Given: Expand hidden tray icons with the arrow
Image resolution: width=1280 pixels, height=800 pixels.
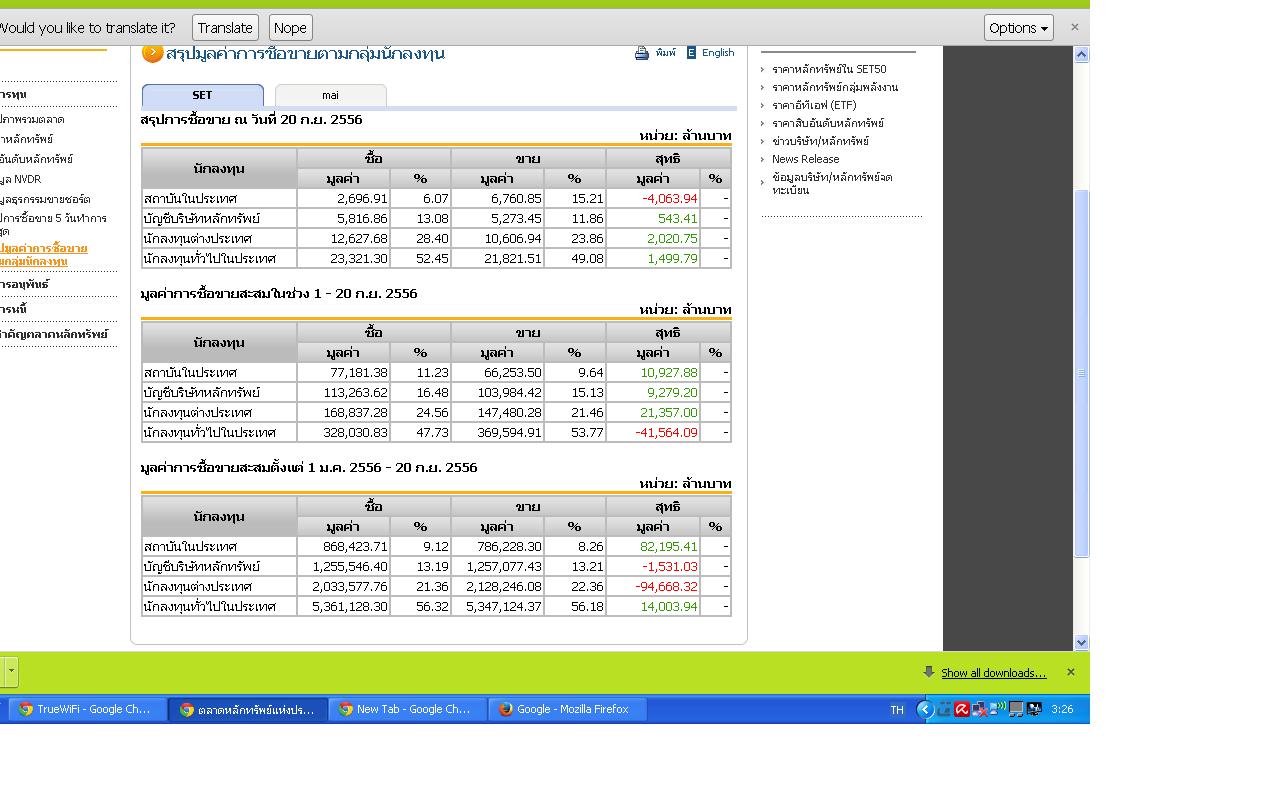Looking at the screenshot, I should click(x=925, y=709).
